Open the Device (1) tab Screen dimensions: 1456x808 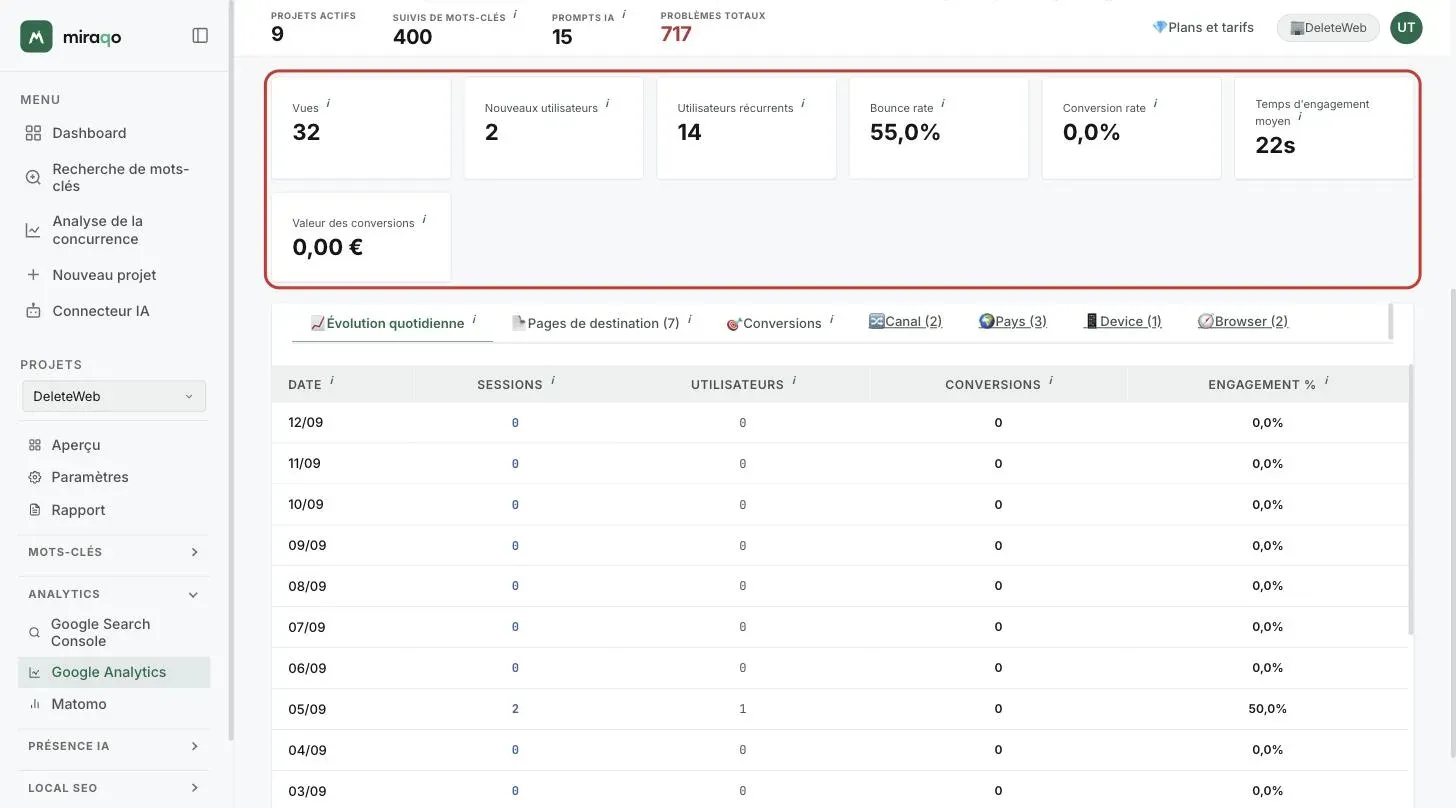(1122, 321)
